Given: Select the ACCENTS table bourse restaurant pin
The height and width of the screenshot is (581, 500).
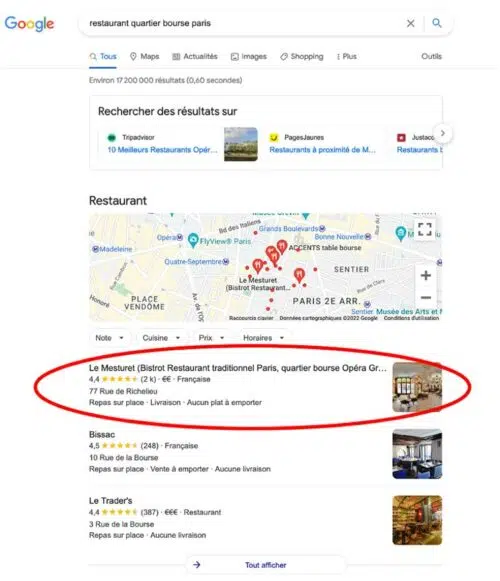Looking at the screenshot, I should [x=282, y=246].
